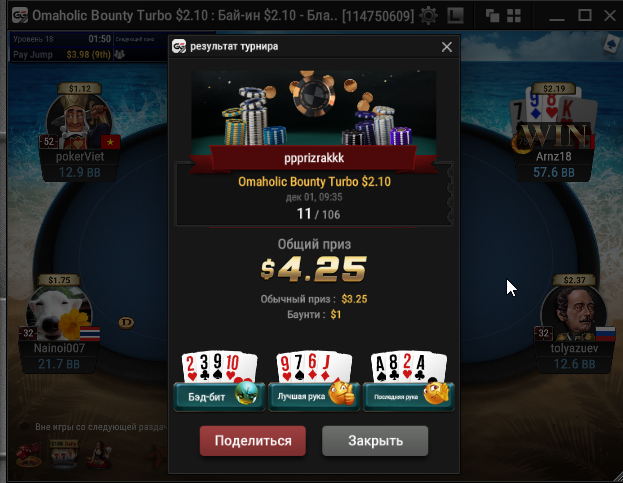
Task: Click the Закрыть button
Action: pyautogui.click(x=375, y=441)
